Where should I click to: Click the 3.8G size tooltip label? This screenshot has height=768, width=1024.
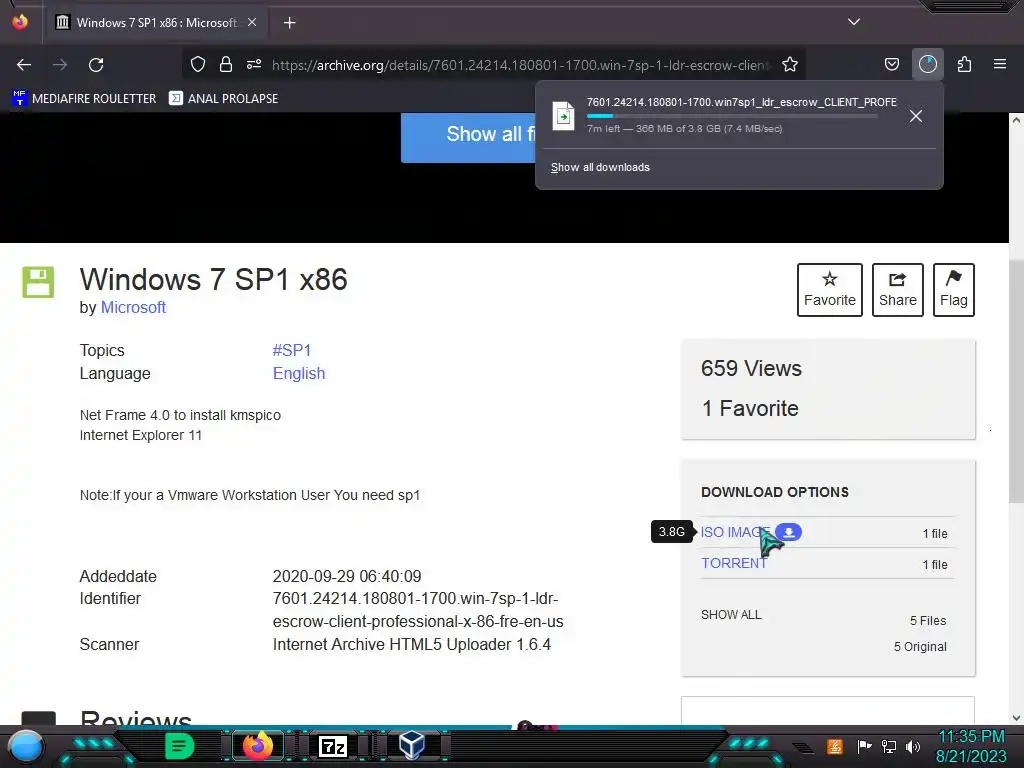click(x=671, y=532)
